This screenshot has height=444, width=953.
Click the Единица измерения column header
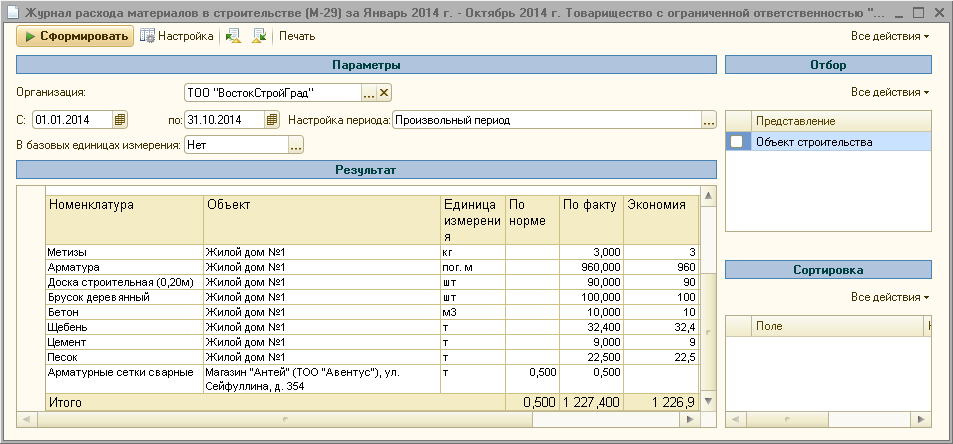click(473, 219)
